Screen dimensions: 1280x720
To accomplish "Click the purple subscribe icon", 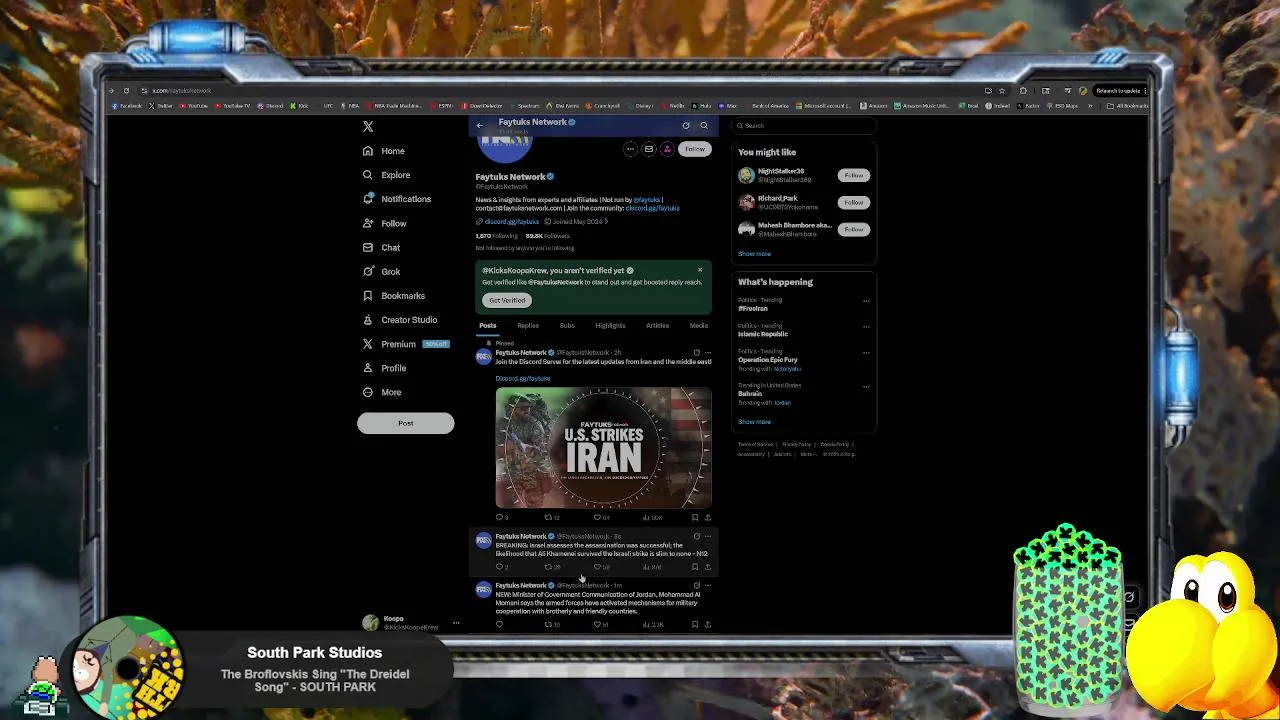I will tap(667, 149).
